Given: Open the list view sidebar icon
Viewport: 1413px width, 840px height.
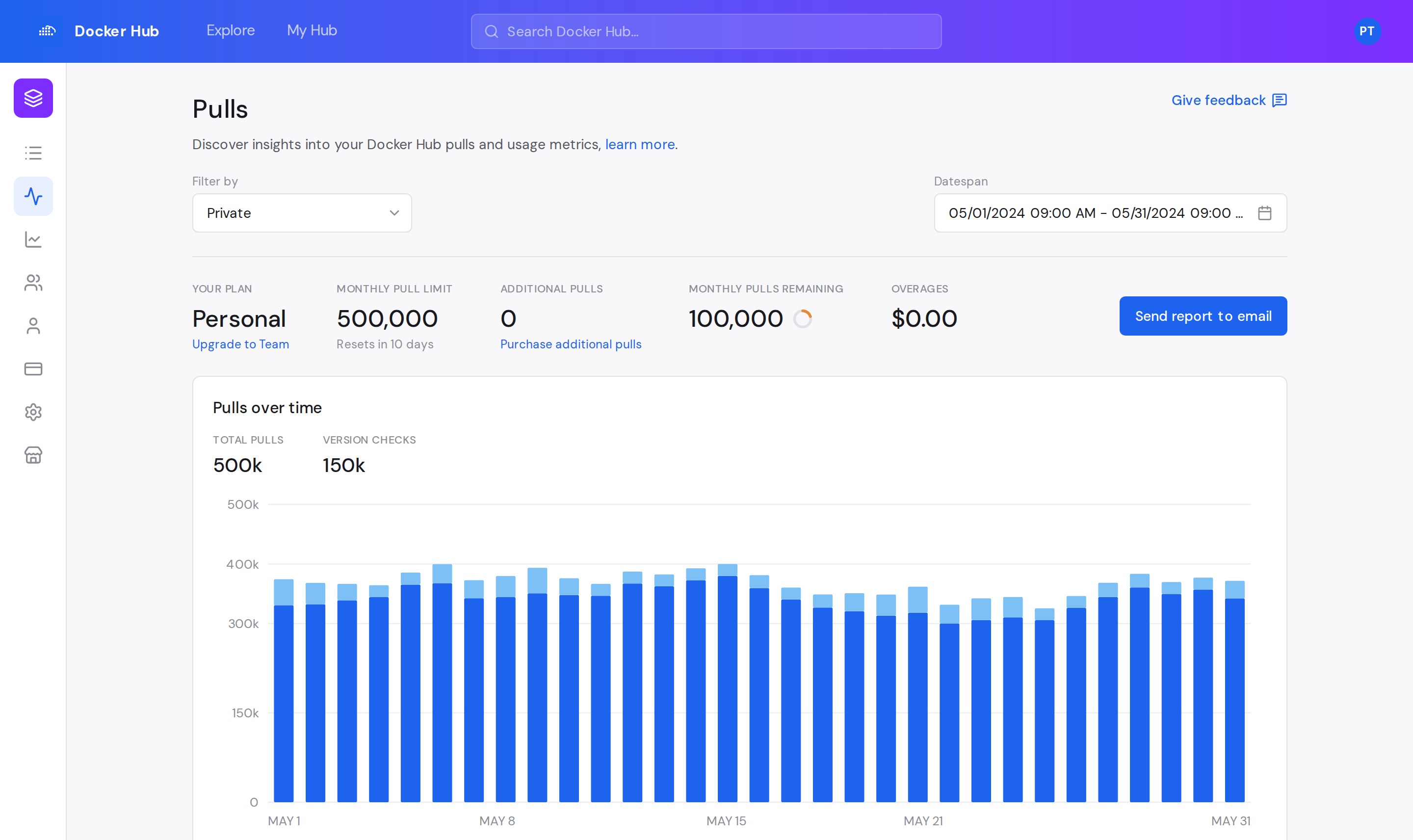Looking at the screenshot, I should pos(33,153).
